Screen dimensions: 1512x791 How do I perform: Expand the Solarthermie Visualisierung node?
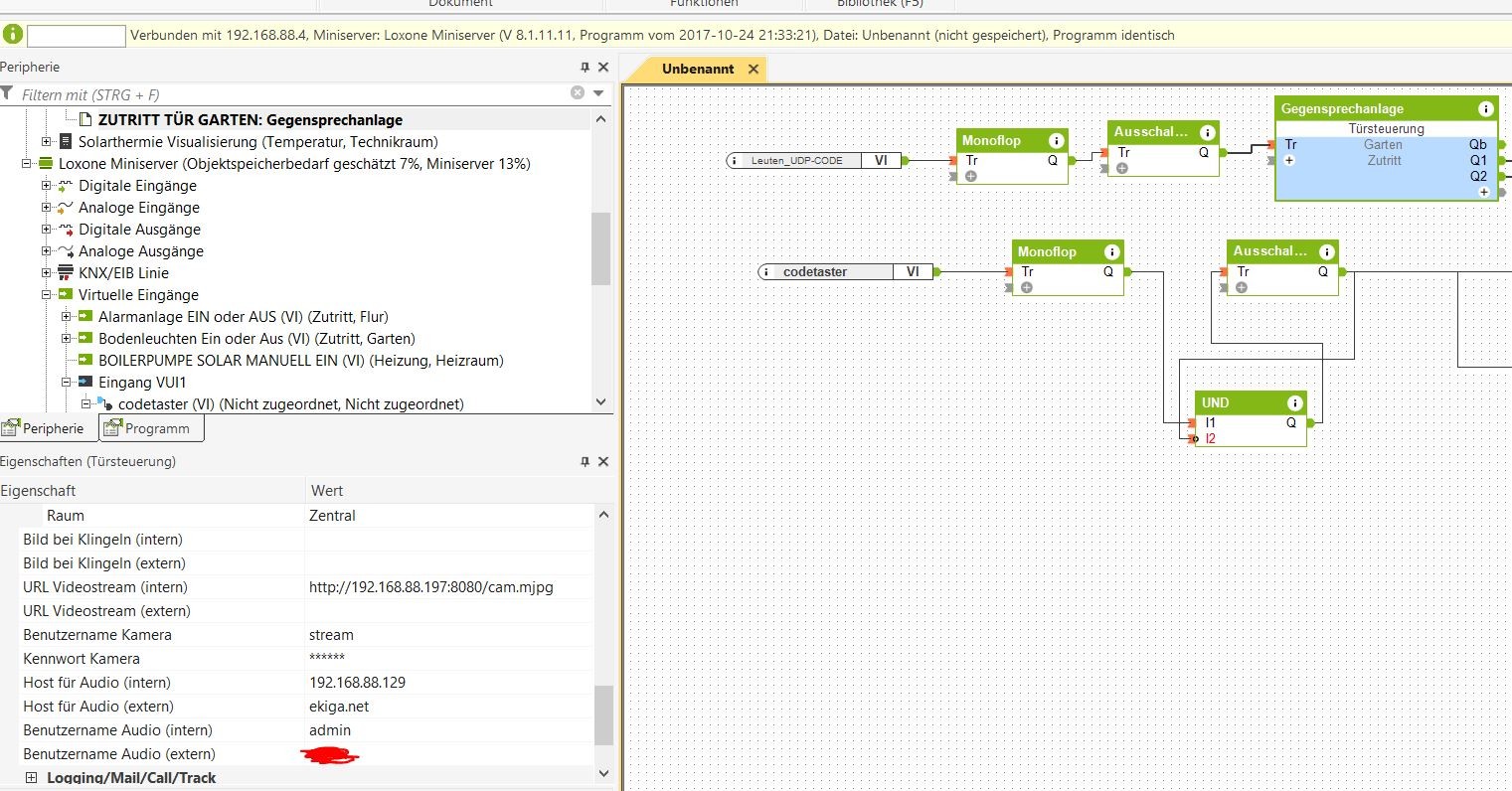point(46,142)
